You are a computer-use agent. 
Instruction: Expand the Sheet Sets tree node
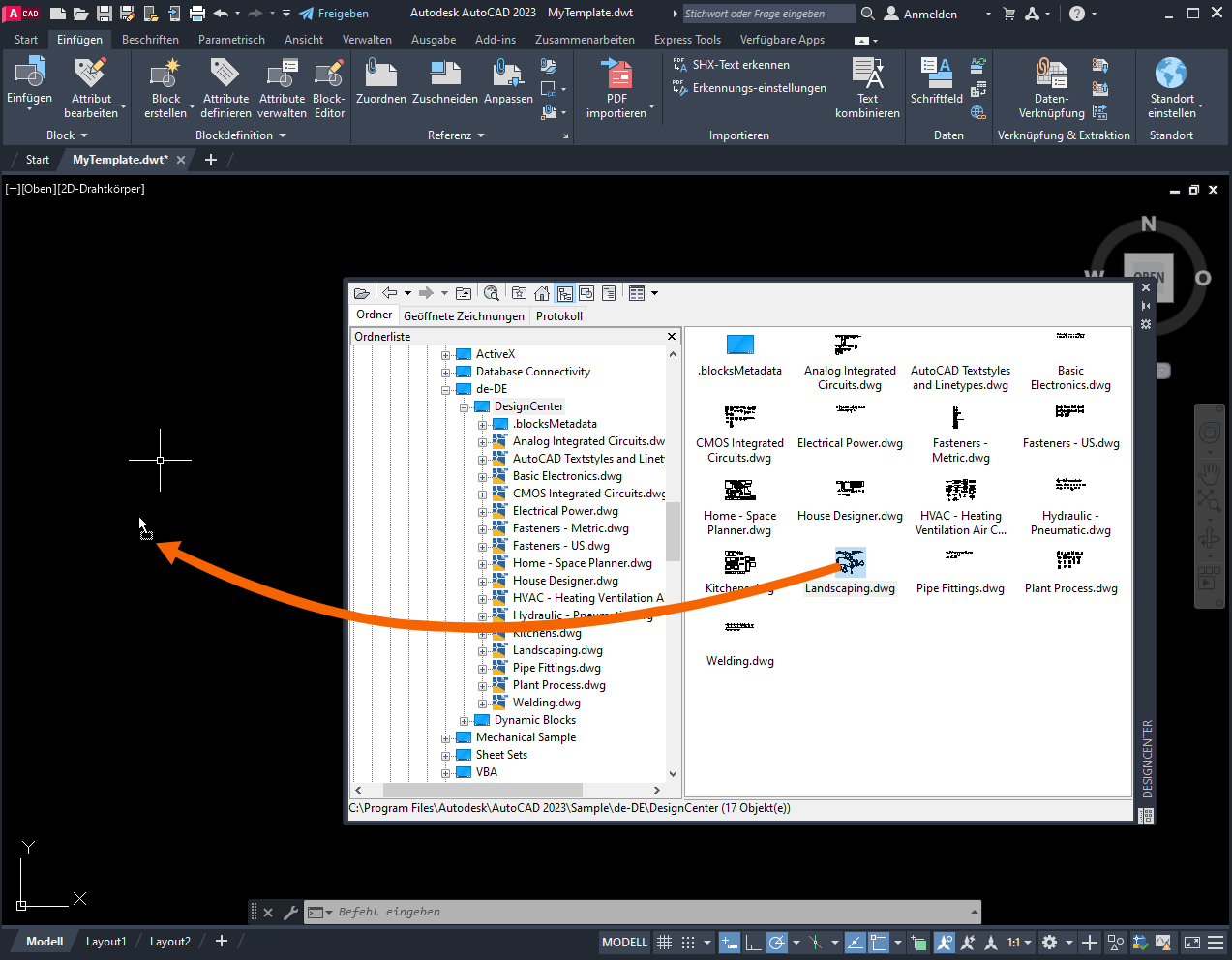446,756
